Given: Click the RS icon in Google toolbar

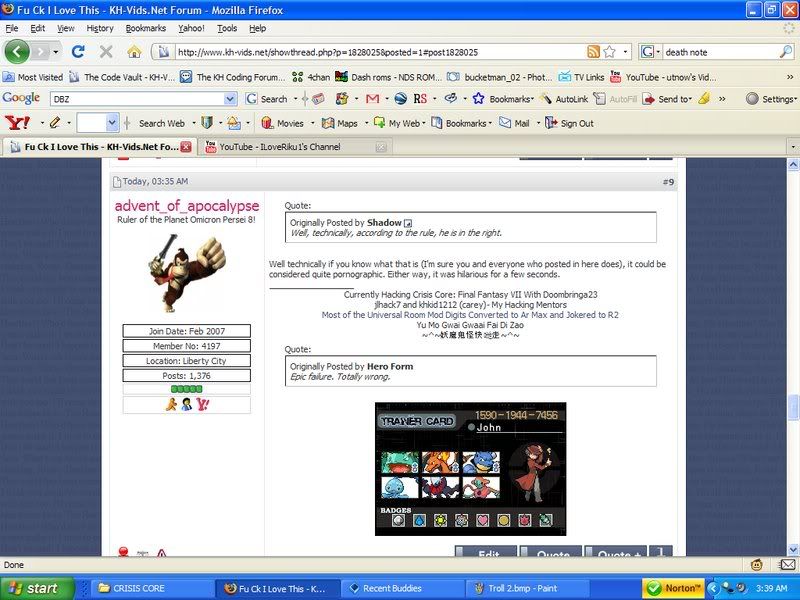Looking at the screenshot, I should (x=420, y=98).
